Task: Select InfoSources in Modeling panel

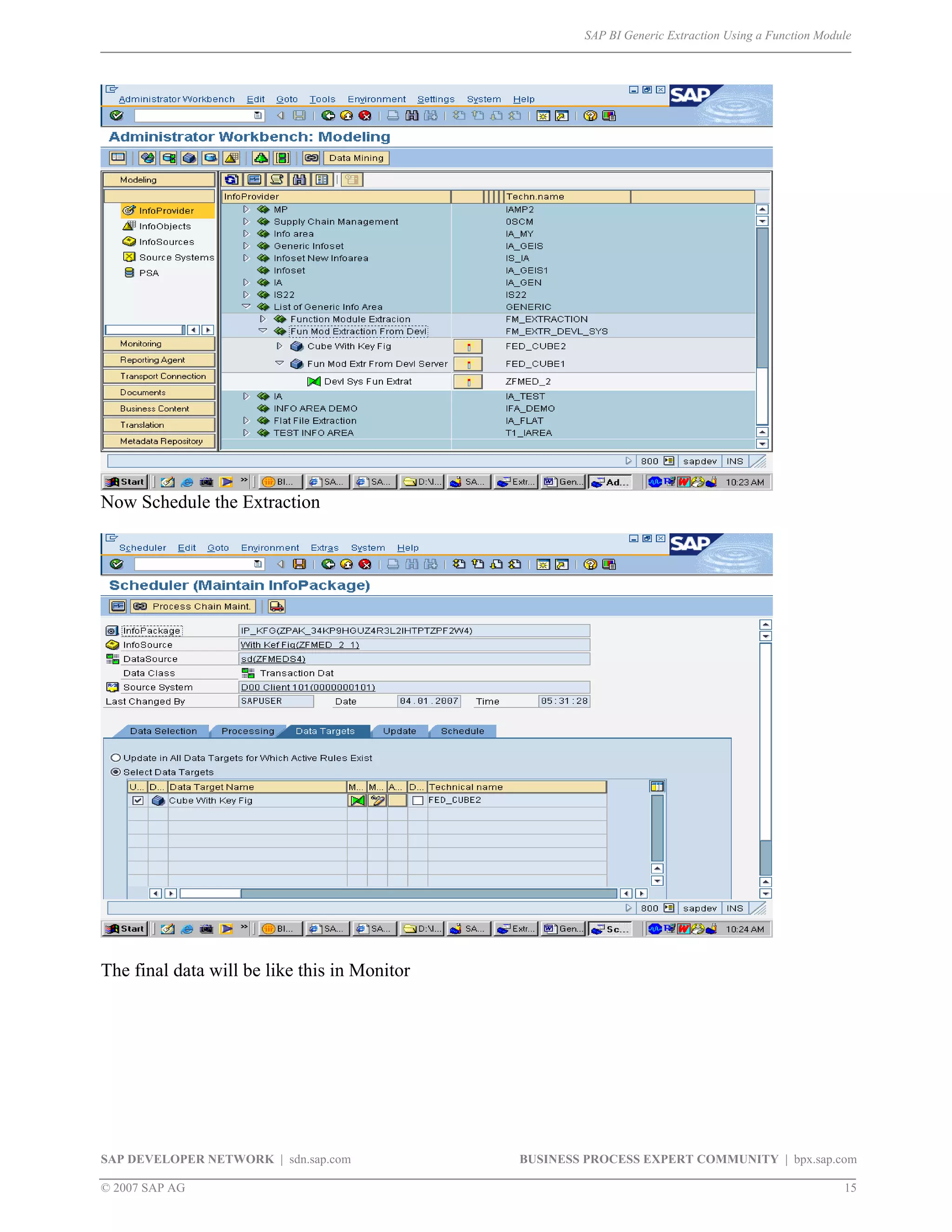Action: coord(166,241)
